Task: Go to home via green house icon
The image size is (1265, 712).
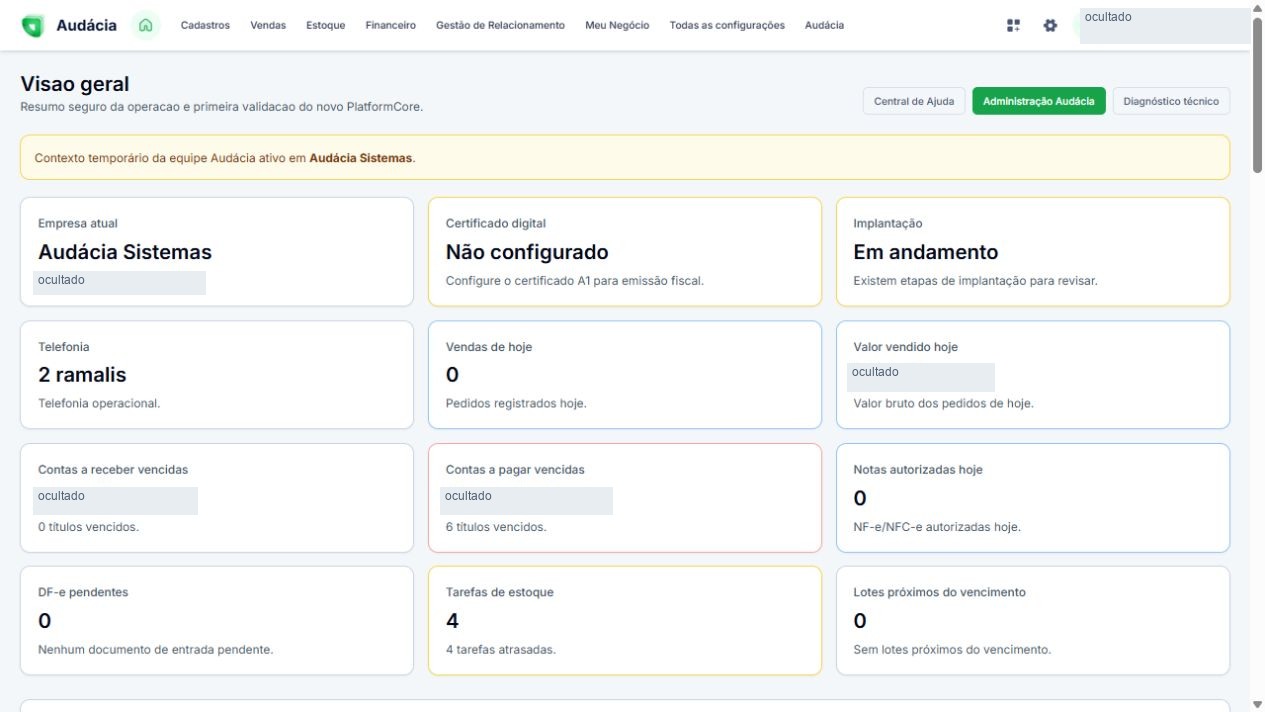Action: coord(146,25)
